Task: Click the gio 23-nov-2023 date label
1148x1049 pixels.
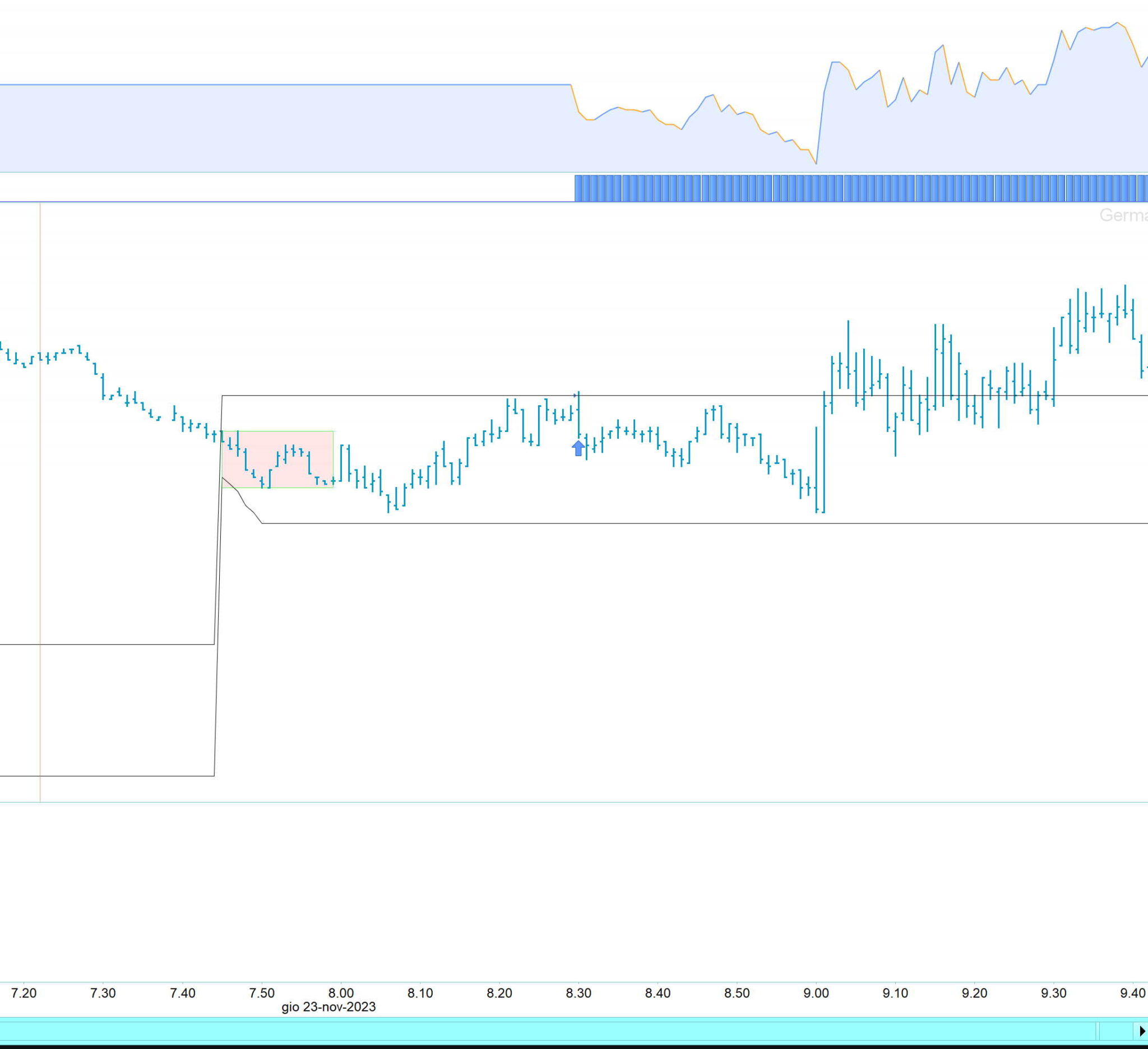Action: (x=328, y=1006)
